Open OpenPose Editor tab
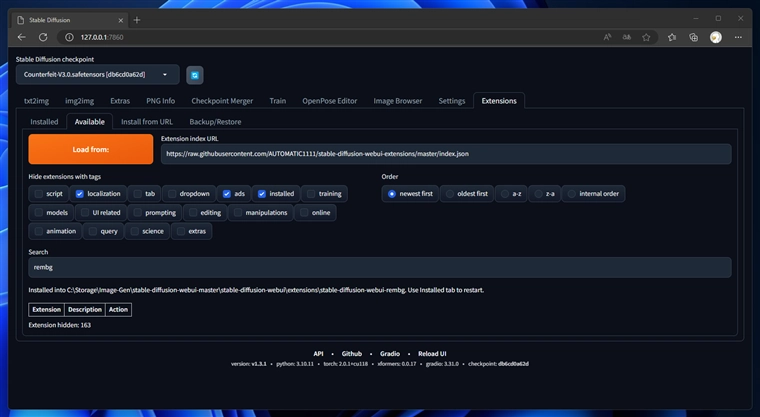760x417 pixels. 330,101
